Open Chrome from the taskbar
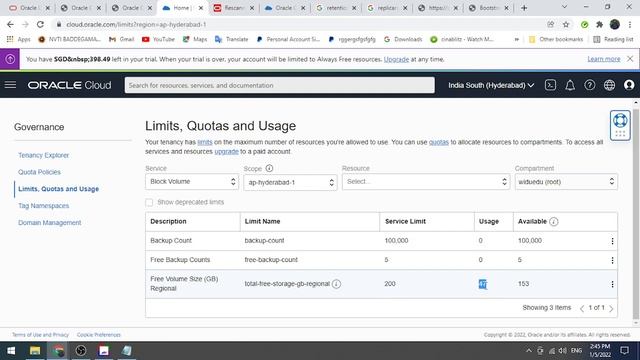The image size is (640, 360). 58,351
